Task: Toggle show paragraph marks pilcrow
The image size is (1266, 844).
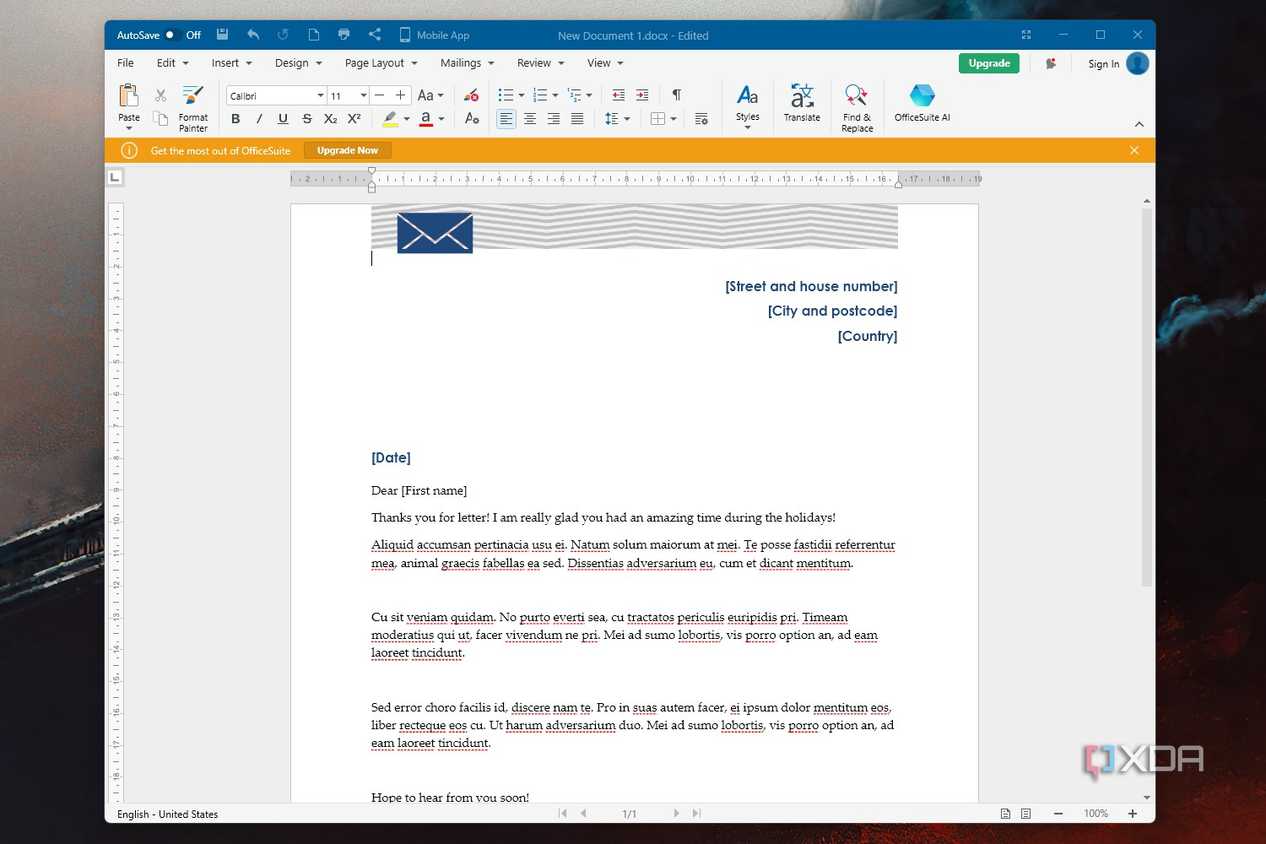Action: click(677, 95)
